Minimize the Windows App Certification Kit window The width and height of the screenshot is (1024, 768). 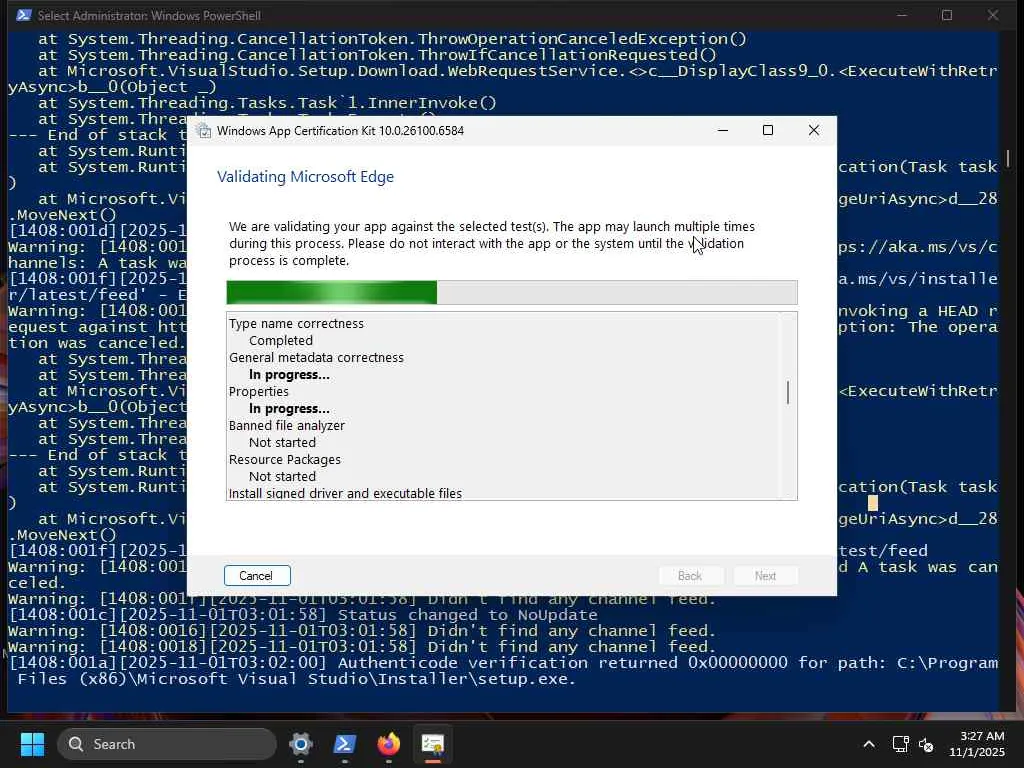click(x=722, y=131)
